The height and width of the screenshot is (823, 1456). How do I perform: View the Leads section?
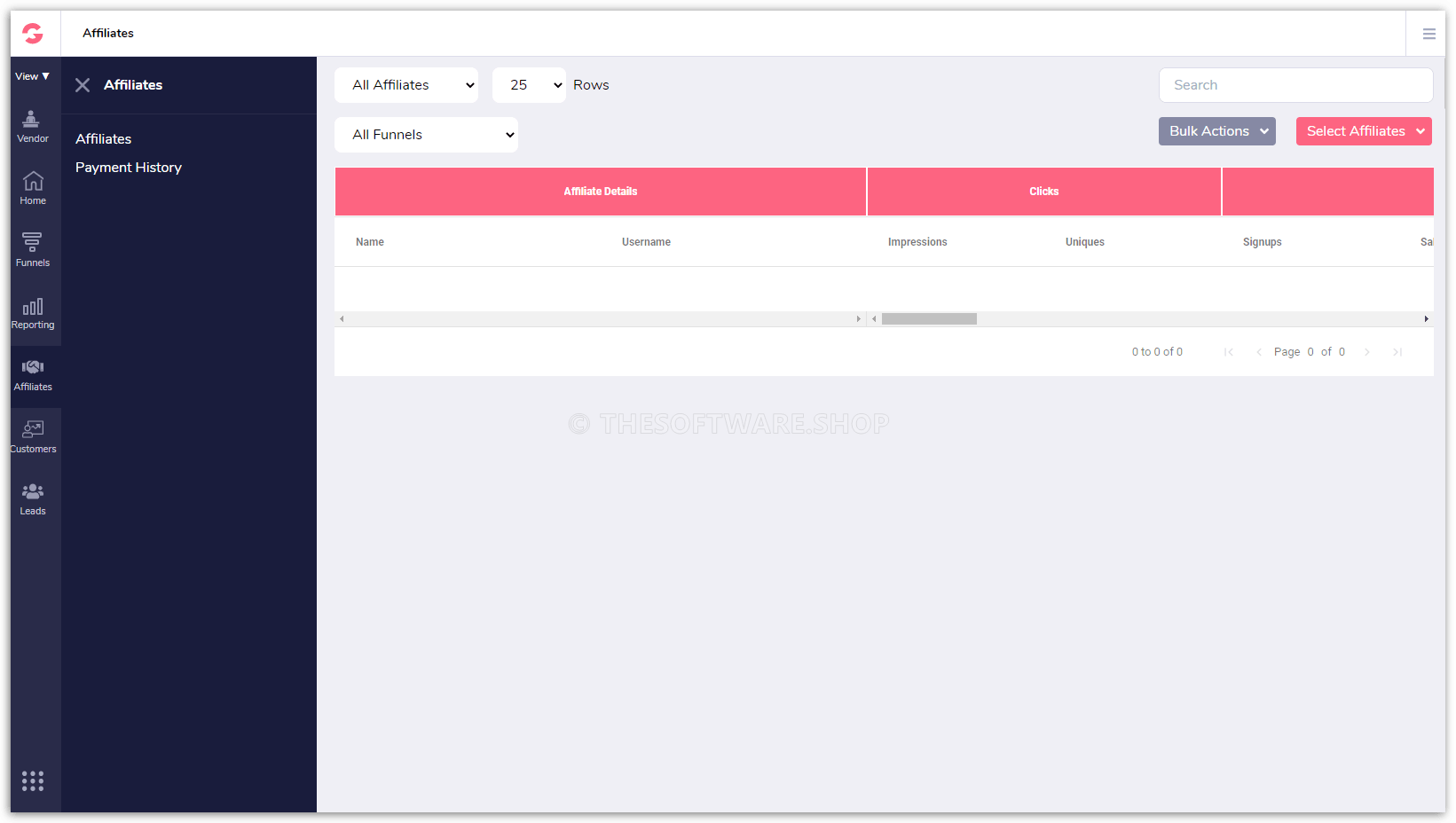[33, 497]
